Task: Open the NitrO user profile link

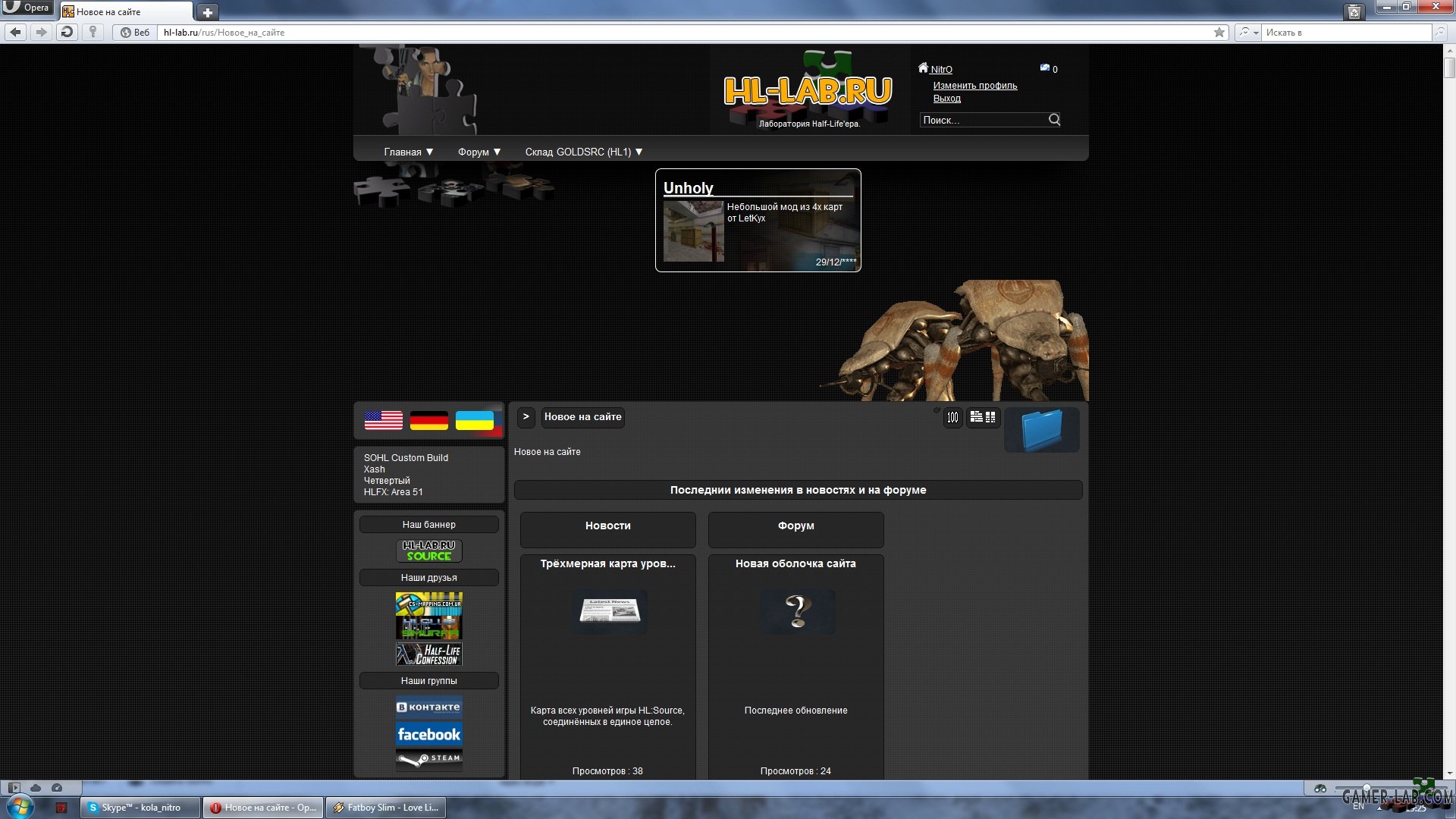Action: tap(941, 69)
